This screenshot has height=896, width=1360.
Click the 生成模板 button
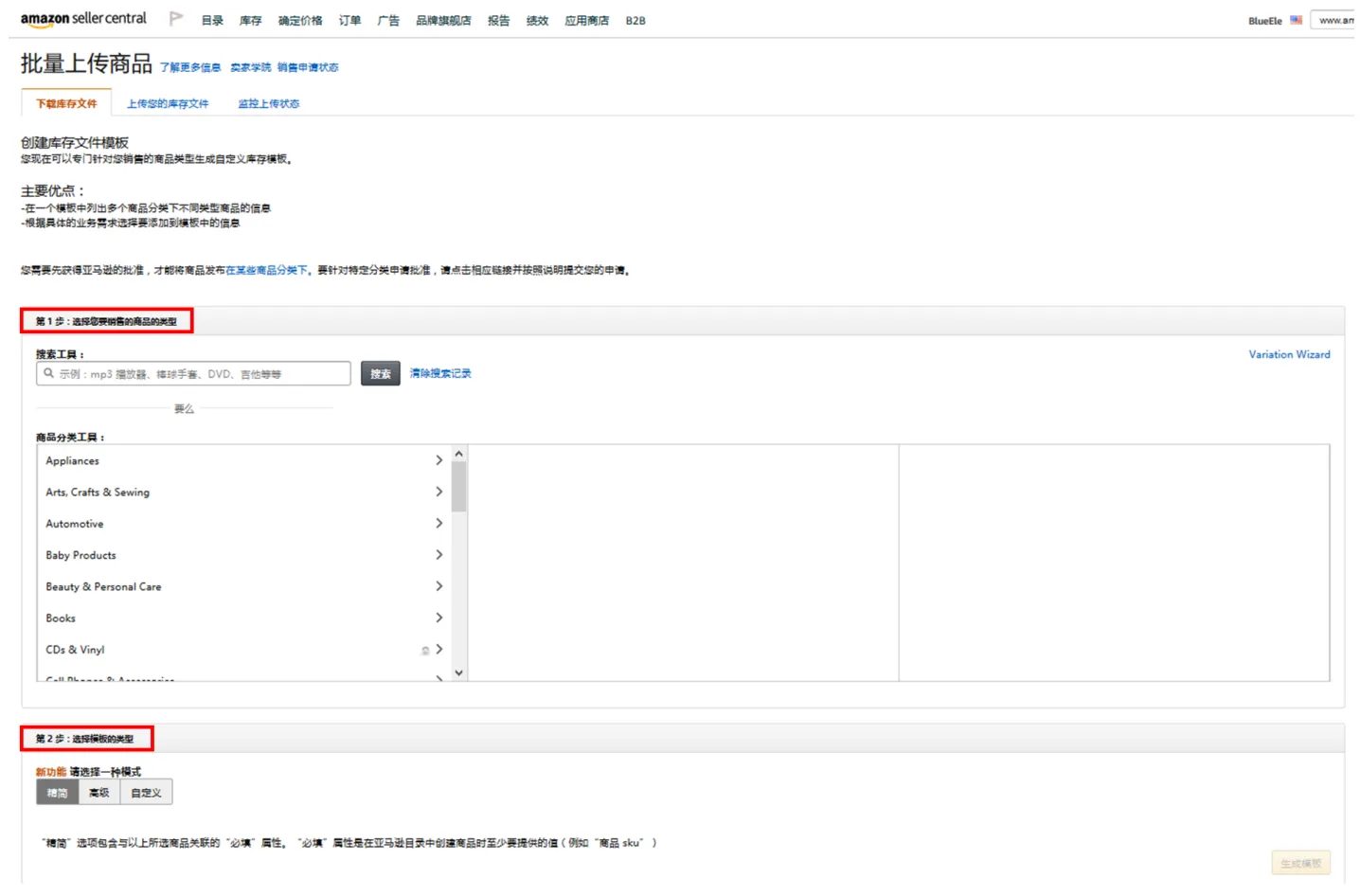click(1301, 863)
